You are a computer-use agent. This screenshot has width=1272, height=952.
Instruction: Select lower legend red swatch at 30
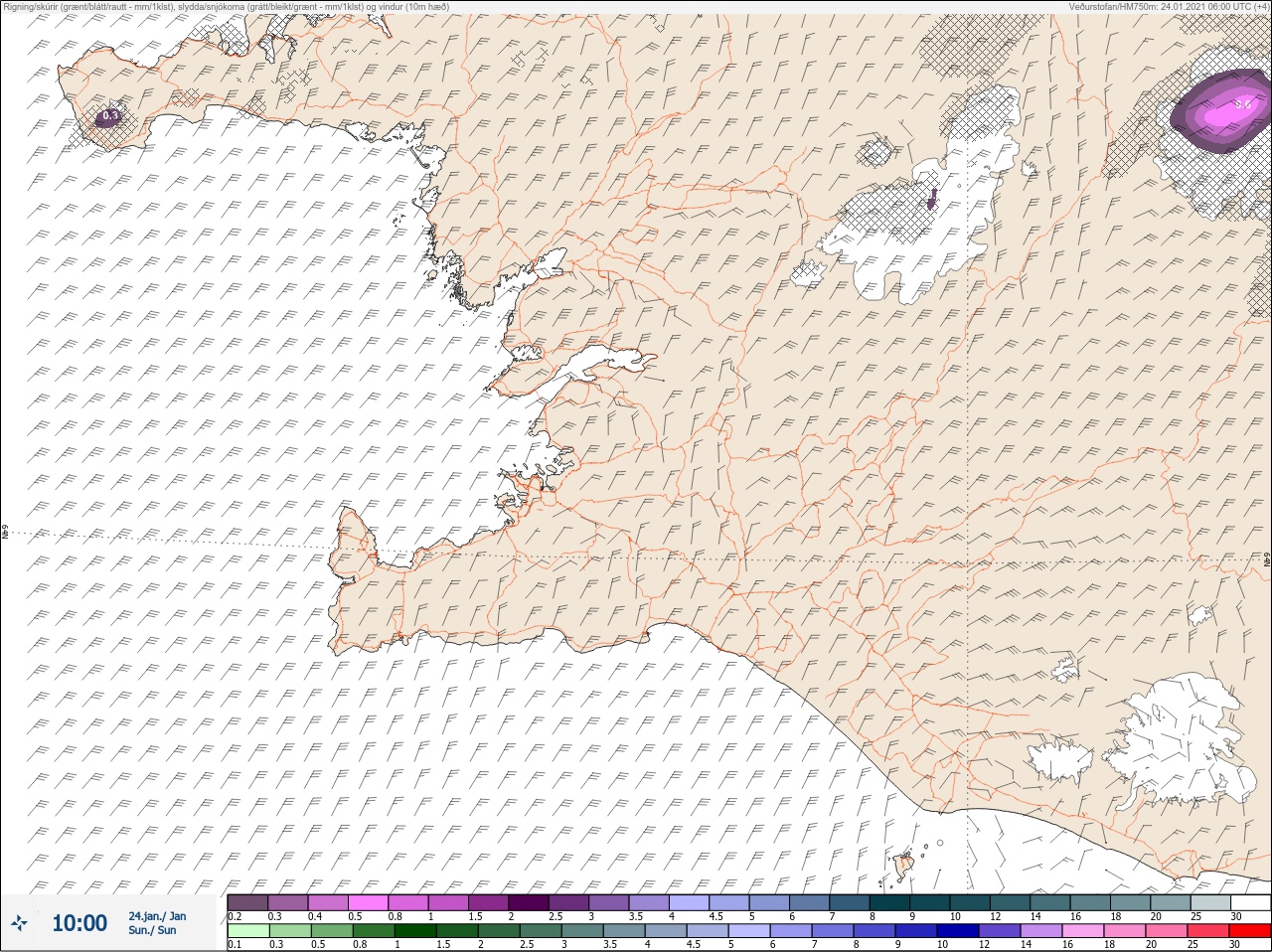[x=1251, y=931]
